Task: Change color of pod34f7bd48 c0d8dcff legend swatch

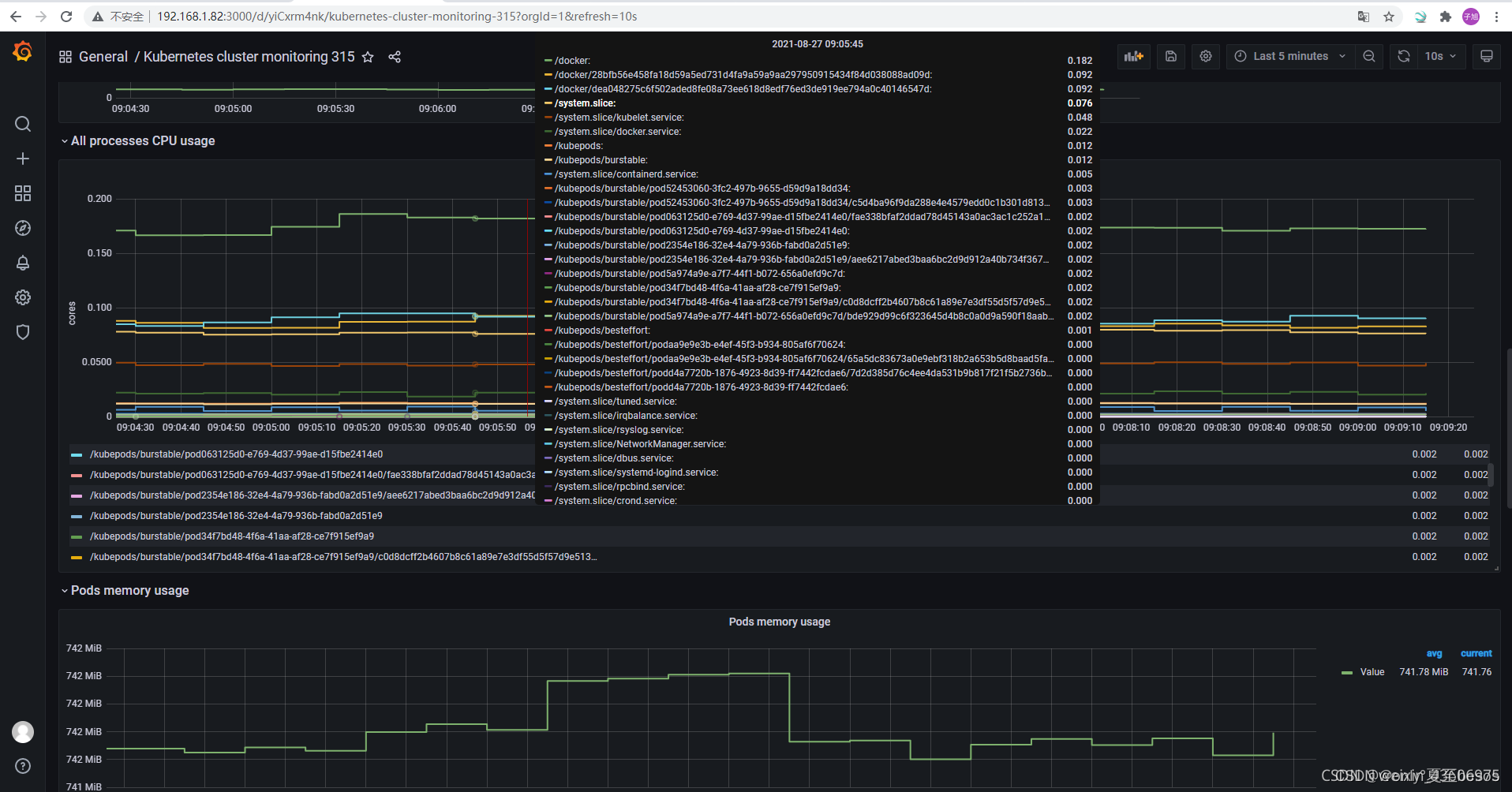Action: click(77, 558)
